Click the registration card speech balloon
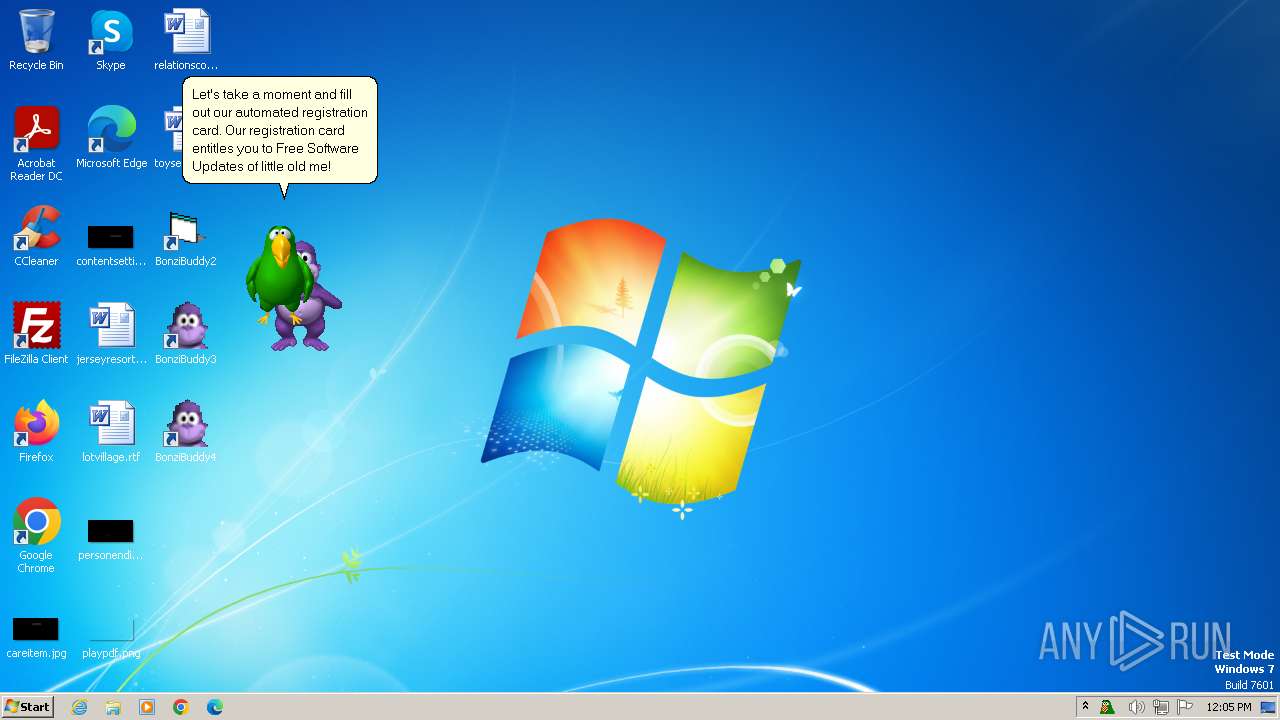The height and width of the screenshot is (720, 1280). click(280, 131)
